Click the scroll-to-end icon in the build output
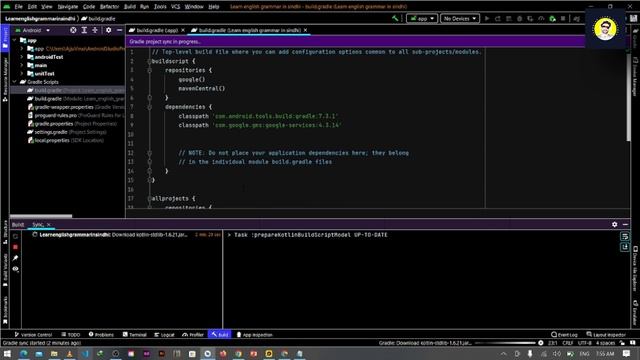The height and width of the screenshot is (360, 640). [x=625, y=247]
